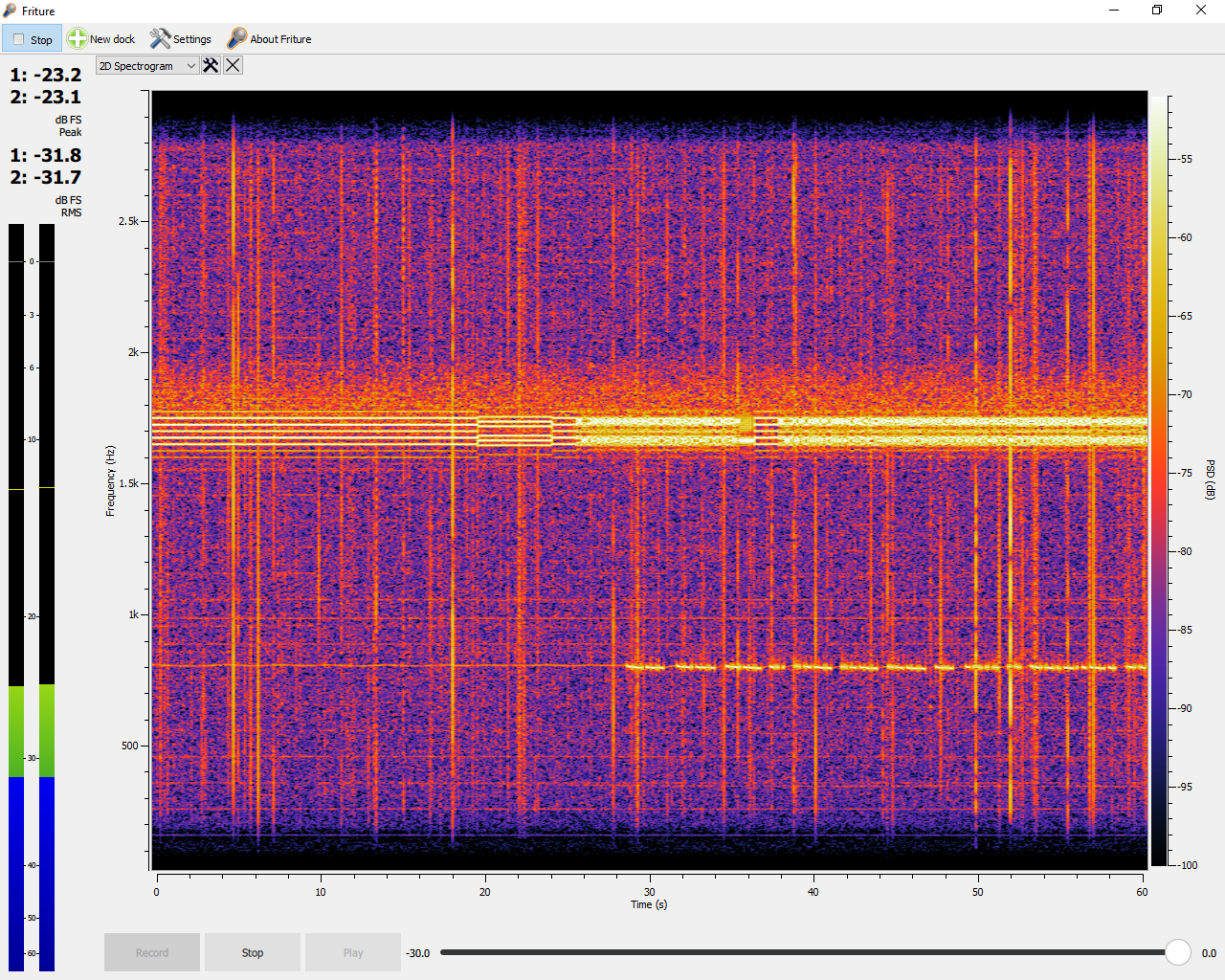Close the Friture window

[x=1201, y=11]
